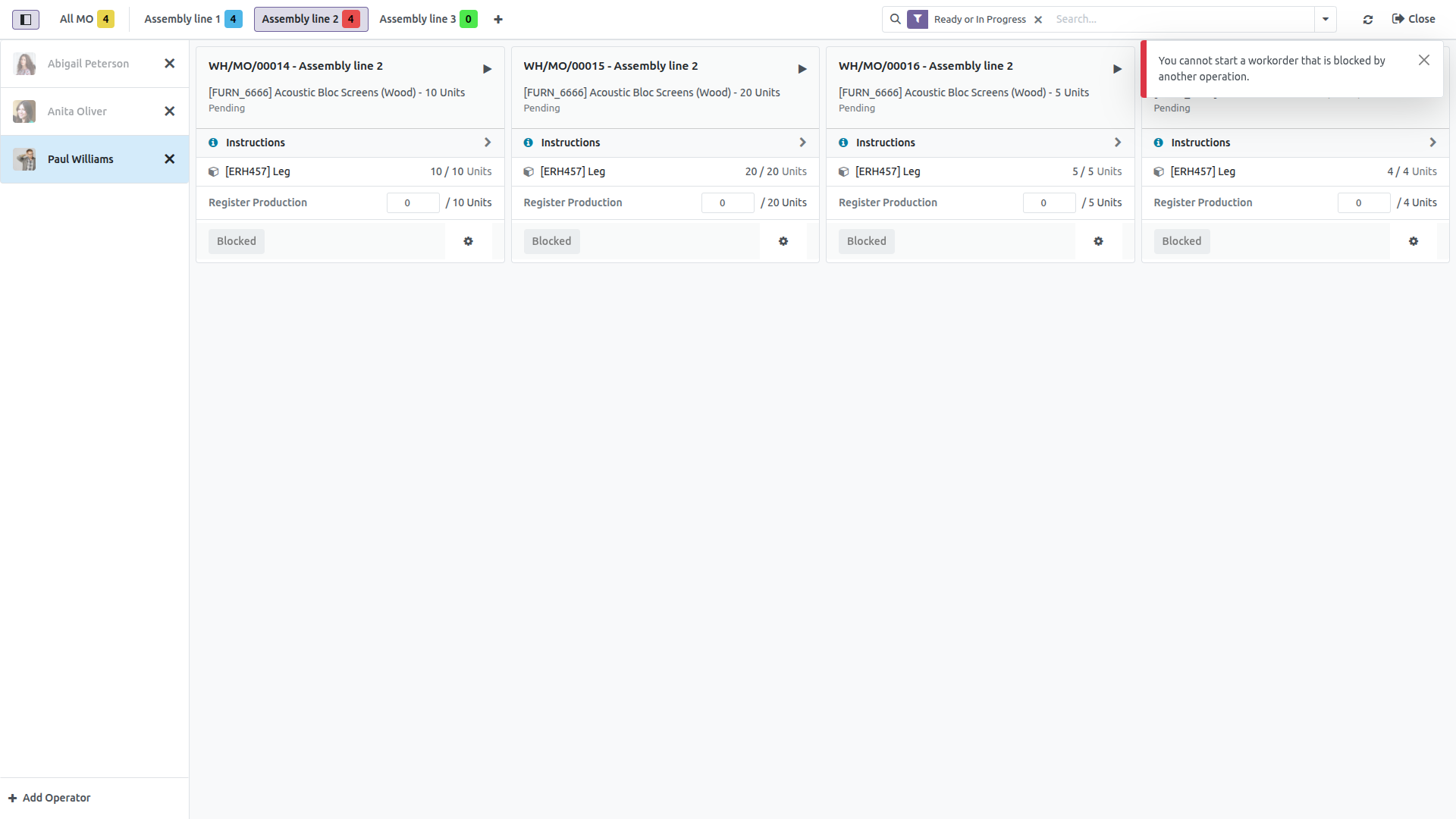Click Blocked button on the fourth card
Image resolution: width=1456 pixels, height=819 pixels.
(x=1181, y=241)
